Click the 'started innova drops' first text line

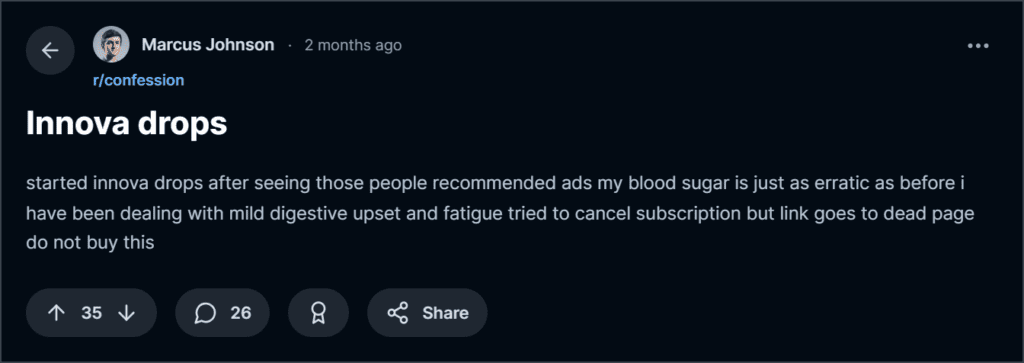pos(496,184)
